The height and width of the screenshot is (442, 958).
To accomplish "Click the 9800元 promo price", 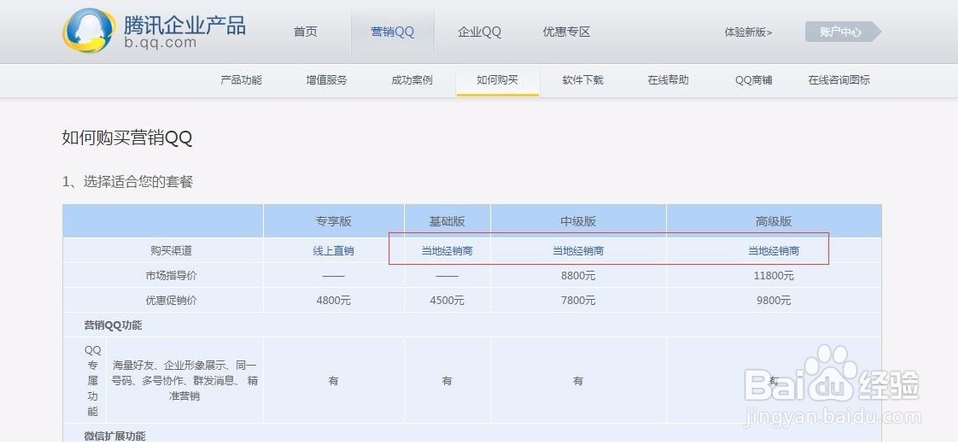I will click(773, 301).
